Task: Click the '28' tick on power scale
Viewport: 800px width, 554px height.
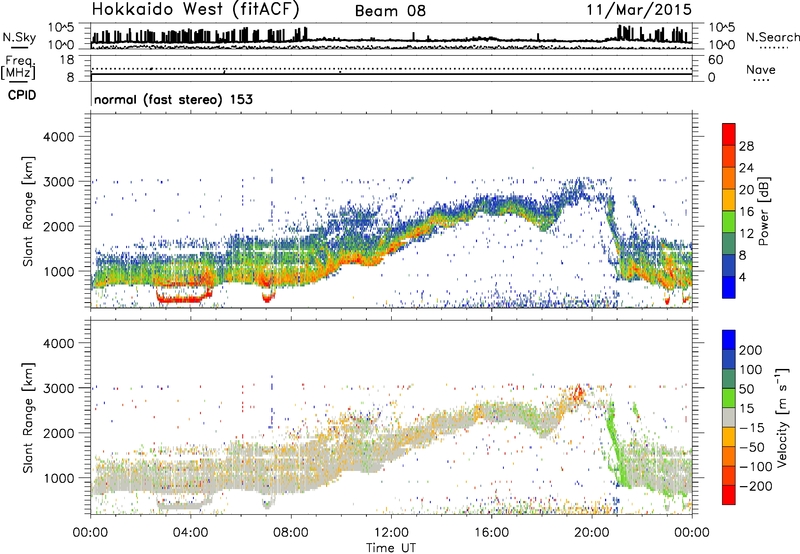Action: 746,146
